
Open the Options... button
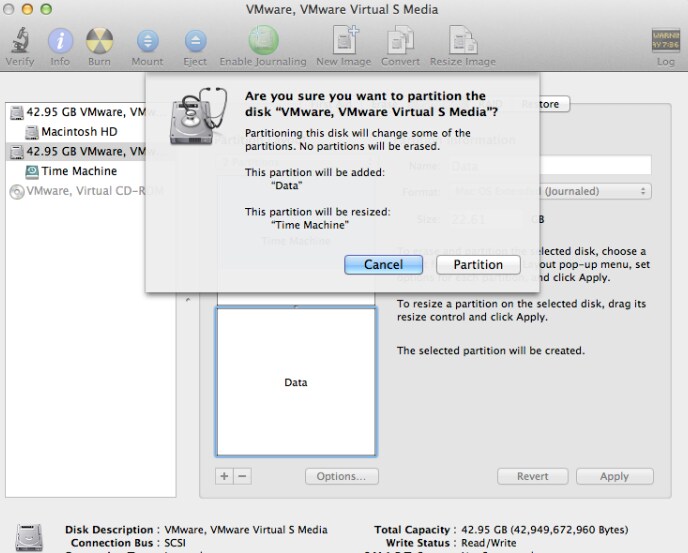(x=342, y=476)
